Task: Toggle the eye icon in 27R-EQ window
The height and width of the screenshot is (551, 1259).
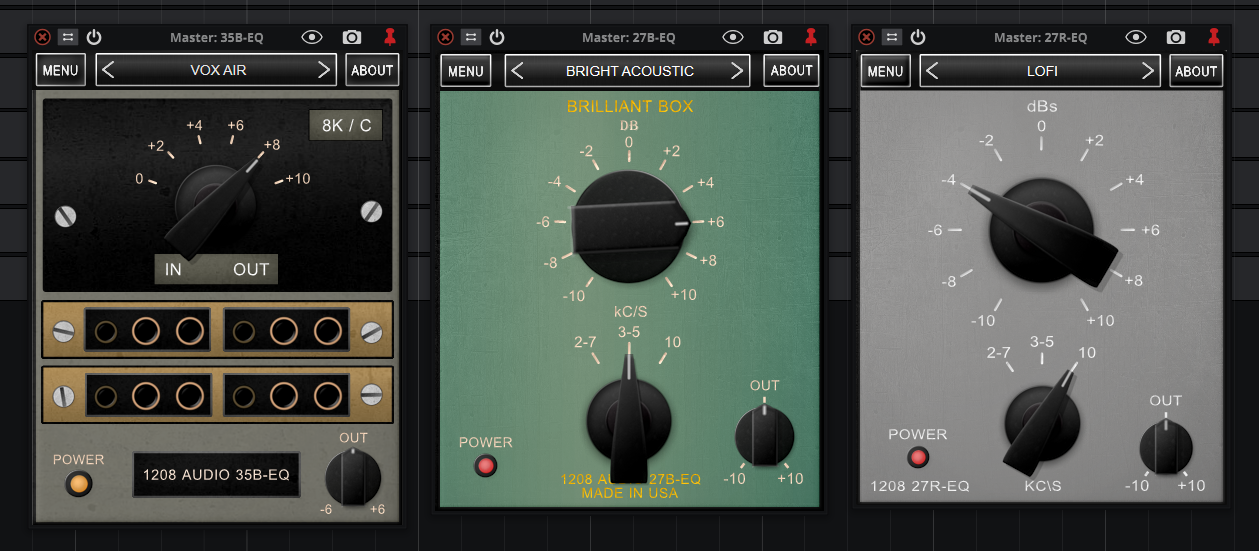Action: coord(1135,37)
